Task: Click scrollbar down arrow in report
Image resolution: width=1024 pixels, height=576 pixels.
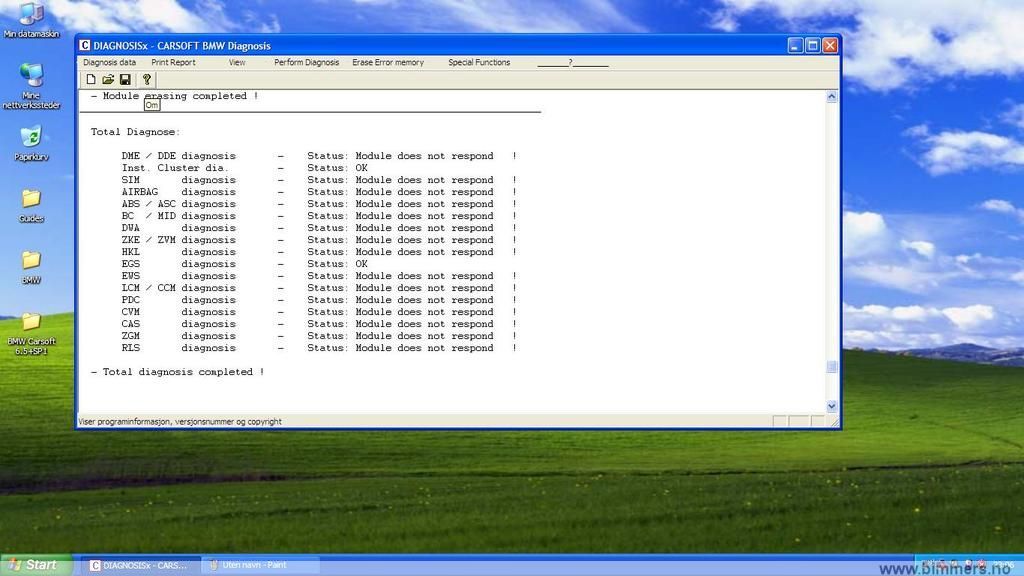Action: (x=831, y=406)
